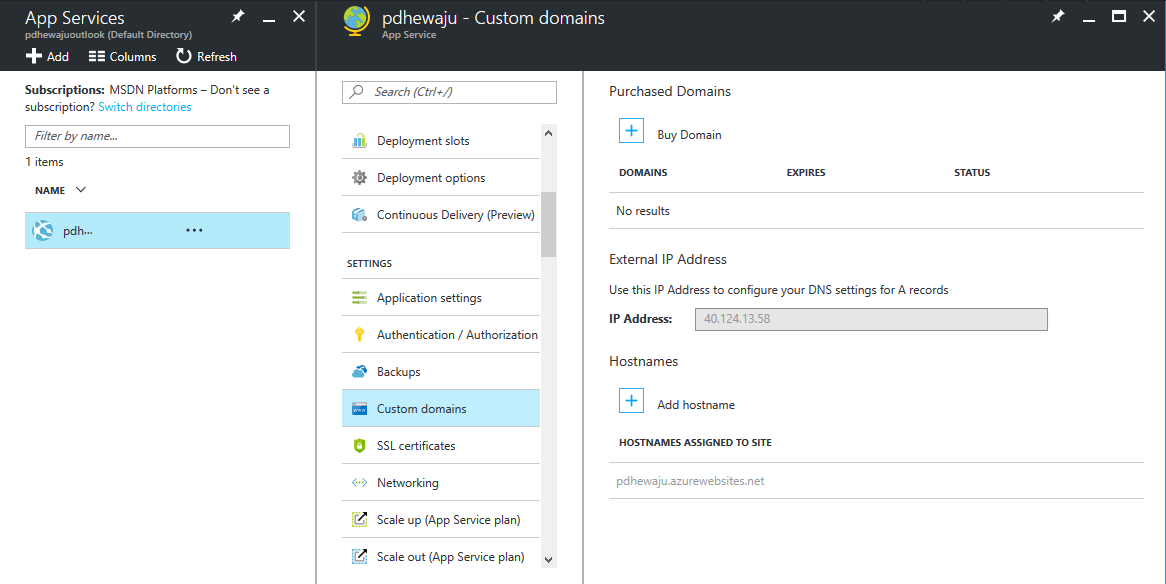Click the Buy Domain plus icon
The width and height of the screenshot is (1166, 584).
(x=631, y=130)
